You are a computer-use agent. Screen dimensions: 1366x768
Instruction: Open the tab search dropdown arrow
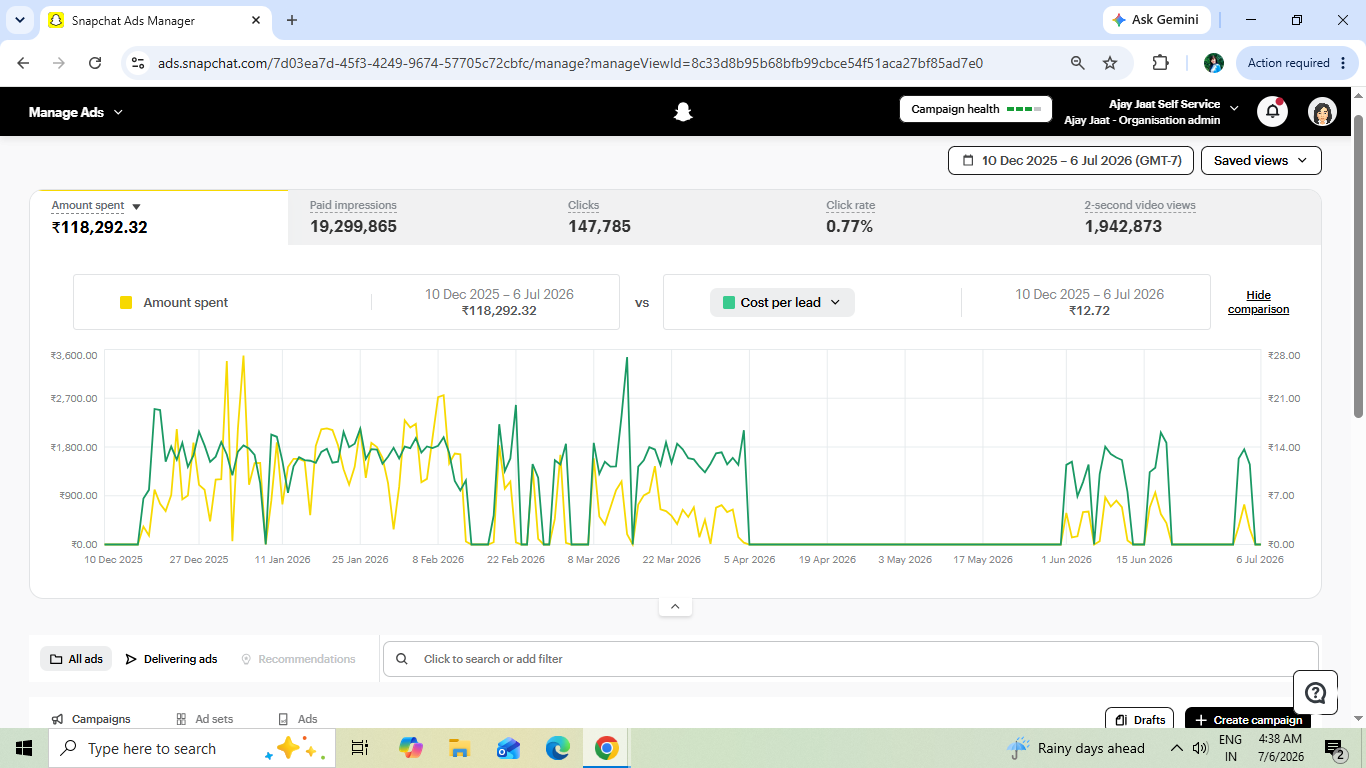point(22,20)
